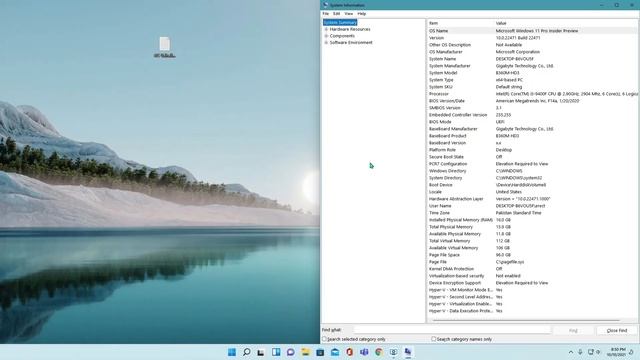Select Hardware Resources tree item
The width and height of the screenshot is (640, 360).
pos(350,29)
